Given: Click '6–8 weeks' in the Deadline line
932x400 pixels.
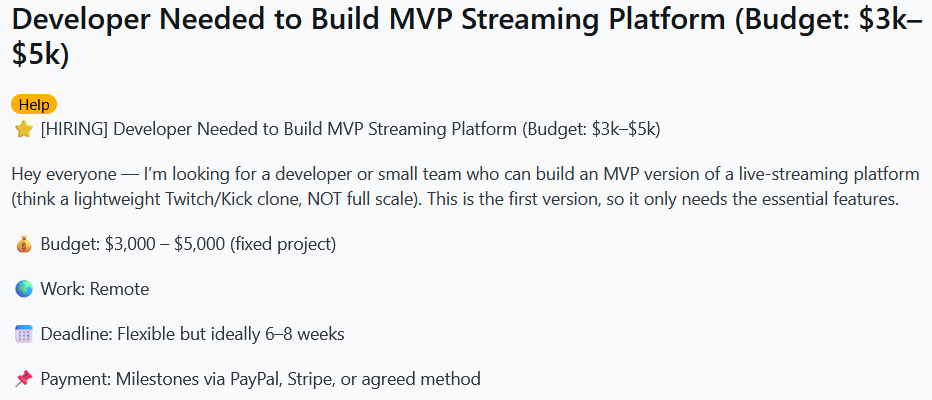Looking at the screenshot, I should pos(307,334).
